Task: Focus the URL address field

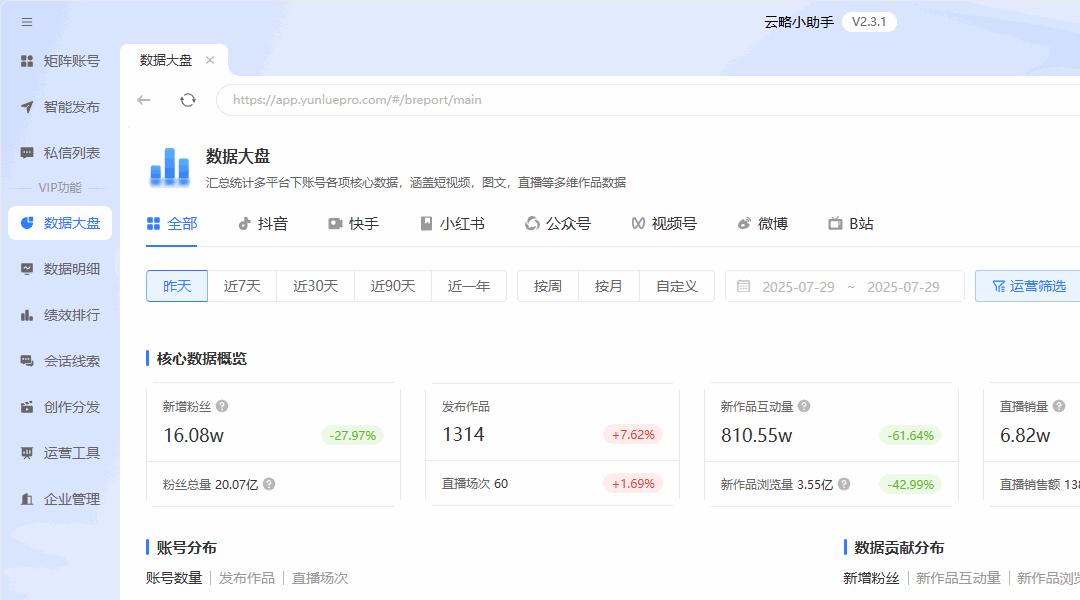Action: pyautogui.click(x=647, y=100)
